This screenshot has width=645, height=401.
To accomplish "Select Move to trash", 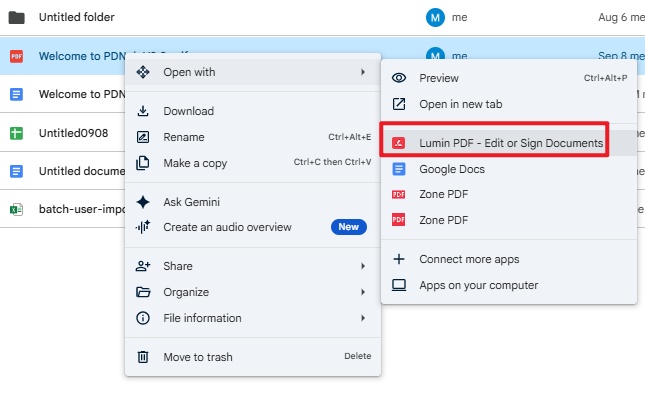I will click(x=253, y=357).
